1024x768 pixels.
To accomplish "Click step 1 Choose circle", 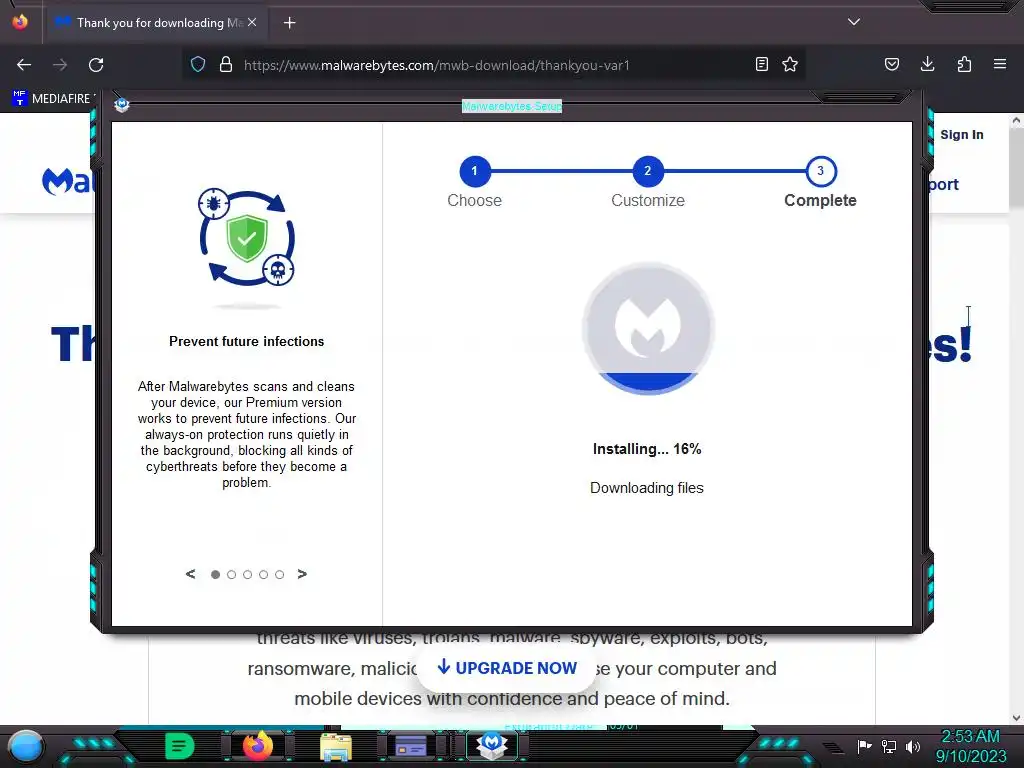I will pos(474,171).
